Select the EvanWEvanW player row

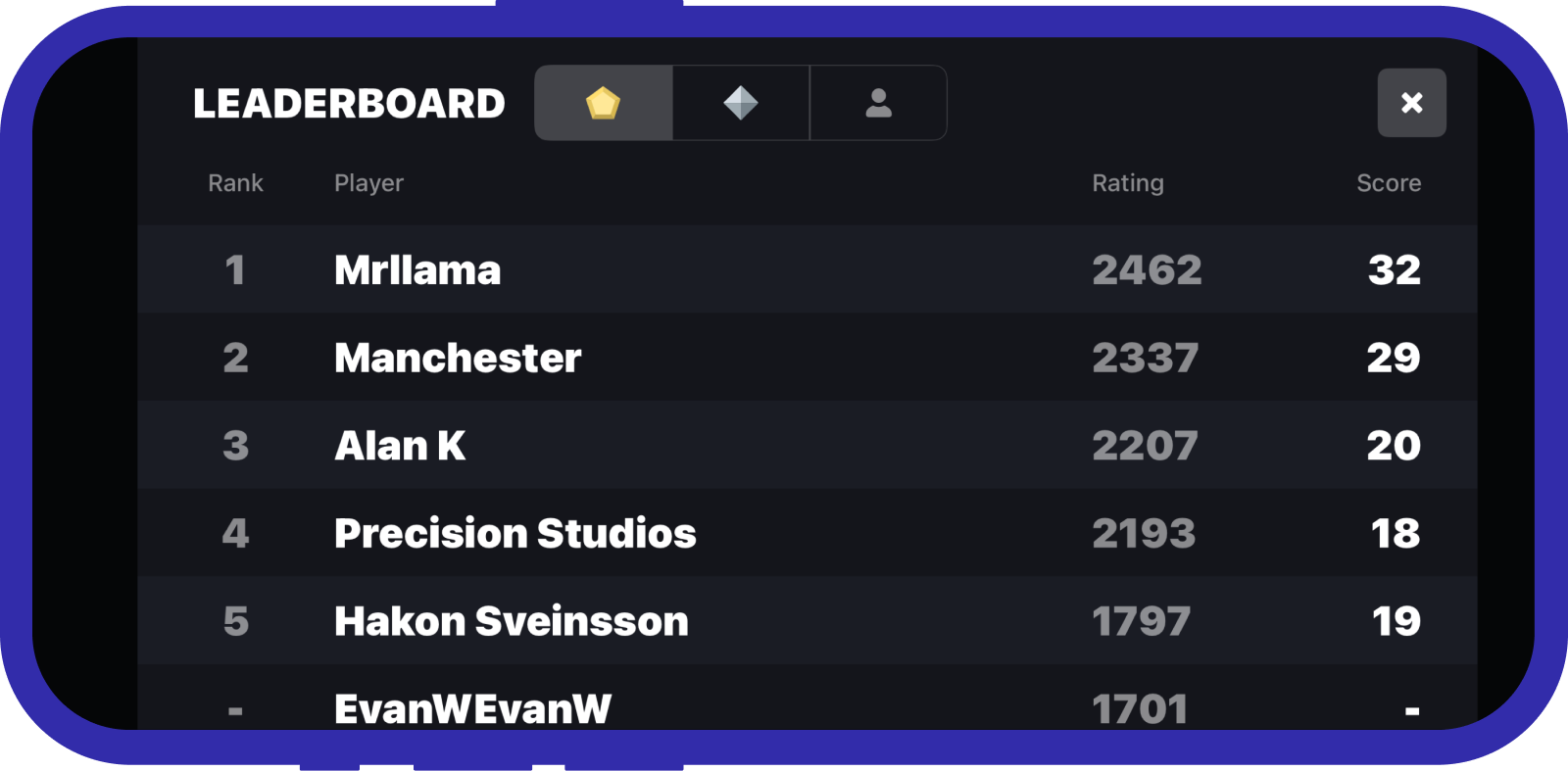click(x=472, y=708)
